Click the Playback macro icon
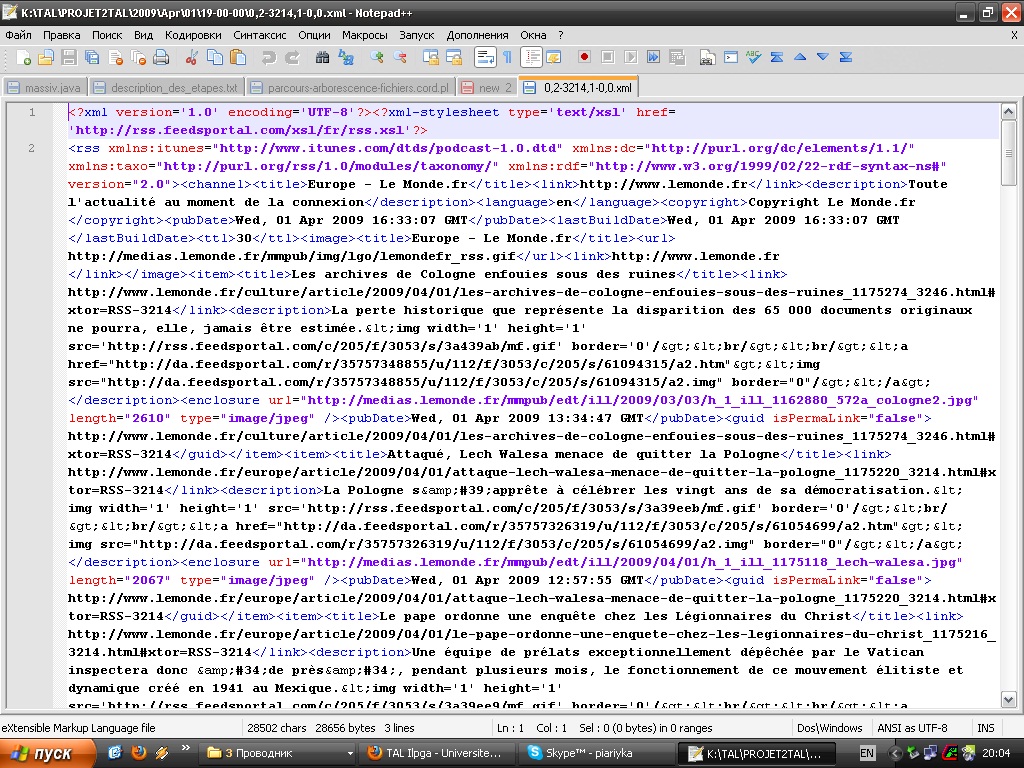Screen dimensions: 1024x768 coord(630,57)
